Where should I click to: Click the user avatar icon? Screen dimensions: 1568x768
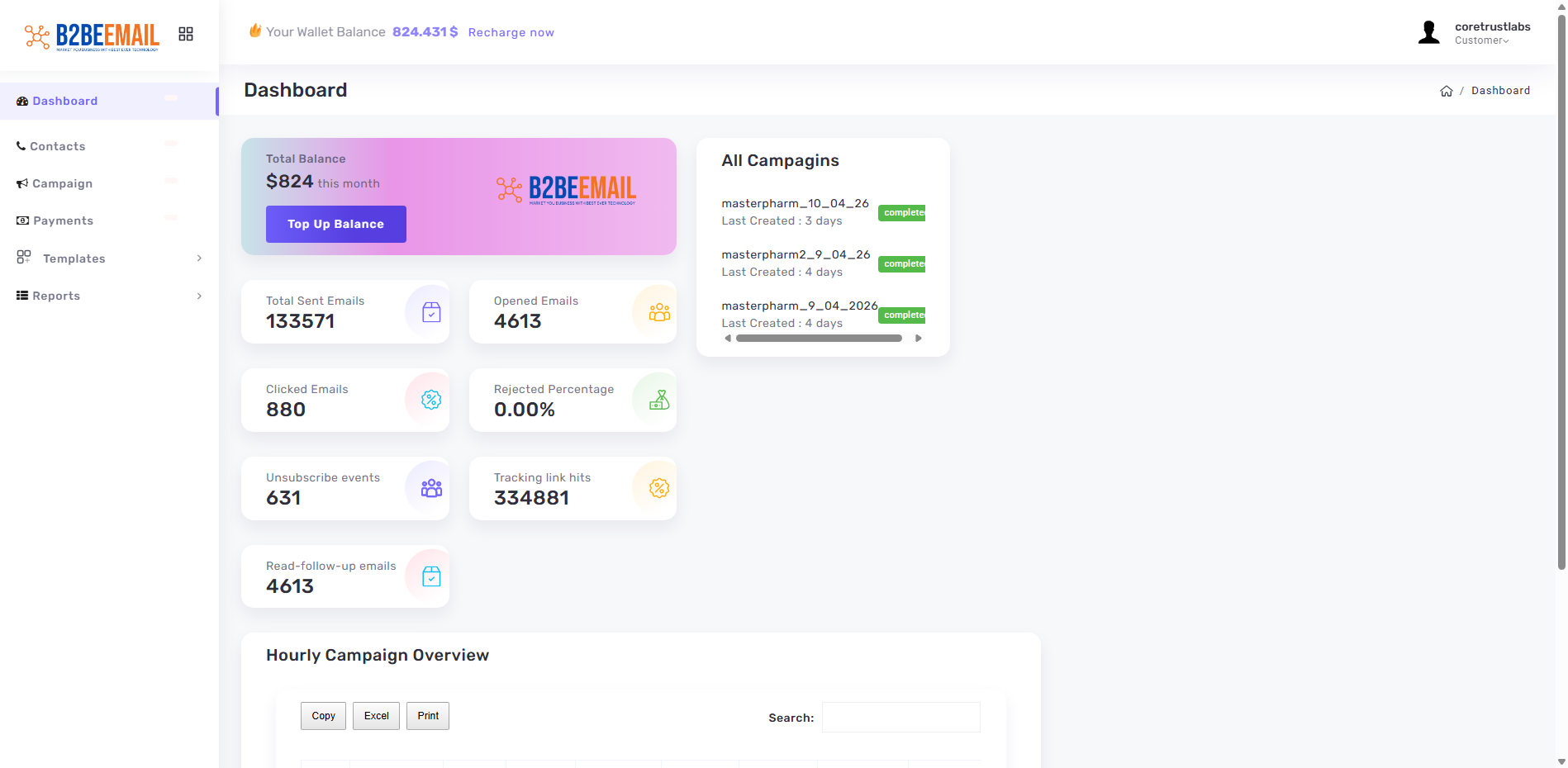1429,33
